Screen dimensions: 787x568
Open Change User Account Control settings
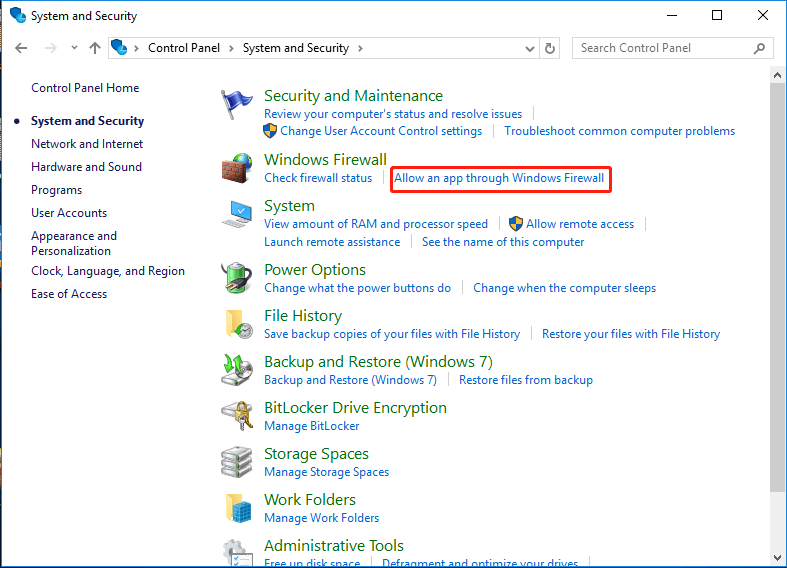click(x=381, y=131)
